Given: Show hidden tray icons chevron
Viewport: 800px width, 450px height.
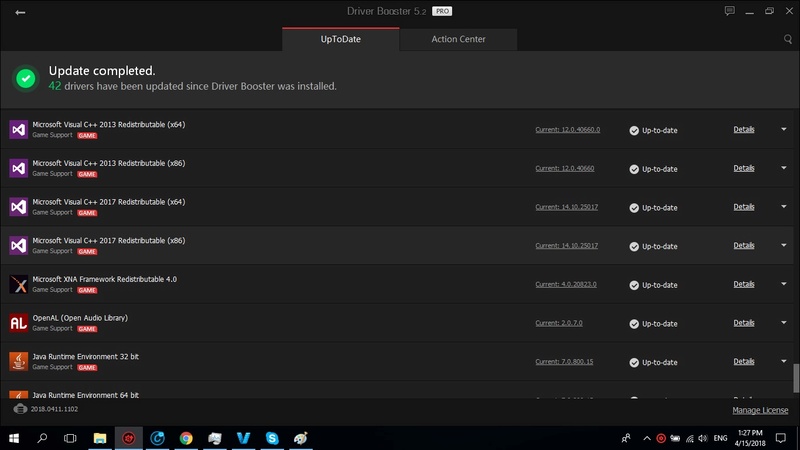Looking at the screenshot, I should (x=646, y=438).
